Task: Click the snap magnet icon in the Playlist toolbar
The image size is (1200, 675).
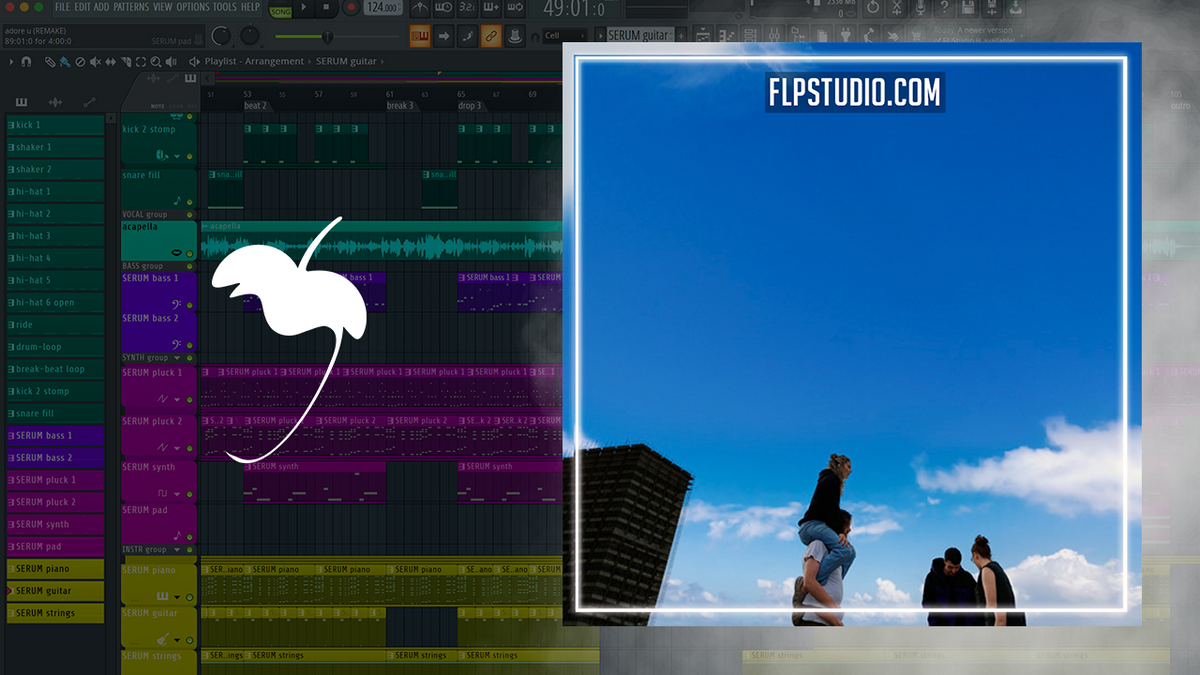Action: coord(26,61)
